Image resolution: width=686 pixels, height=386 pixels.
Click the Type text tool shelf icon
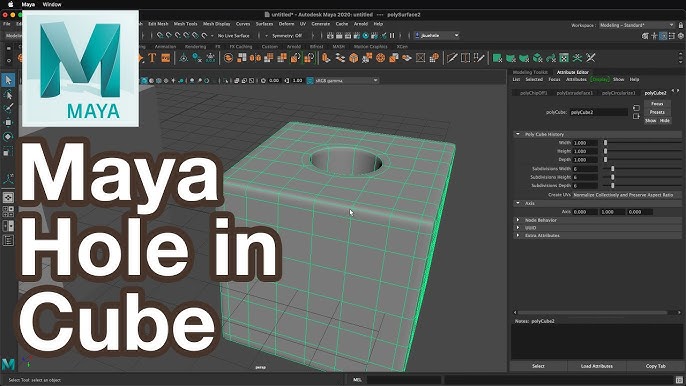(152, 58)
